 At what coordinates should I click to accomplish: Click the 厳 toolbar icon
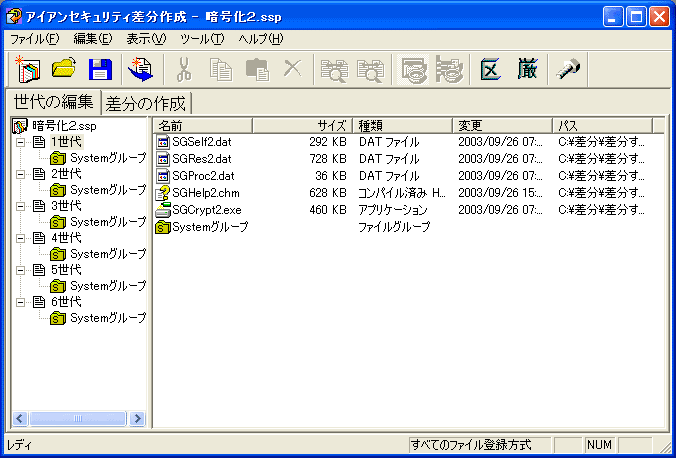528,69
